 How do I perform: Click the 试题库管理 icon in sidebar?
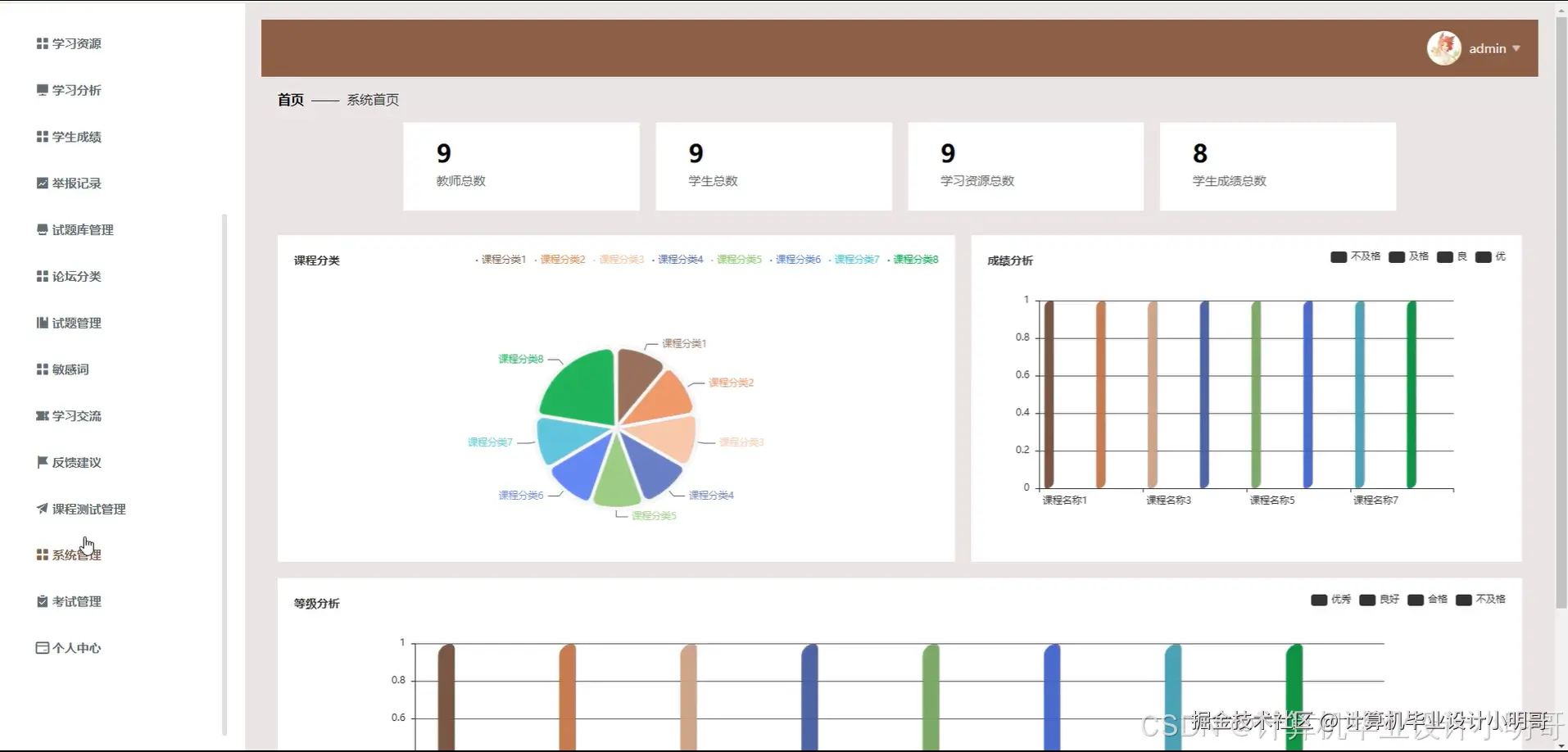pyautogui.click(x=43, y=230)
